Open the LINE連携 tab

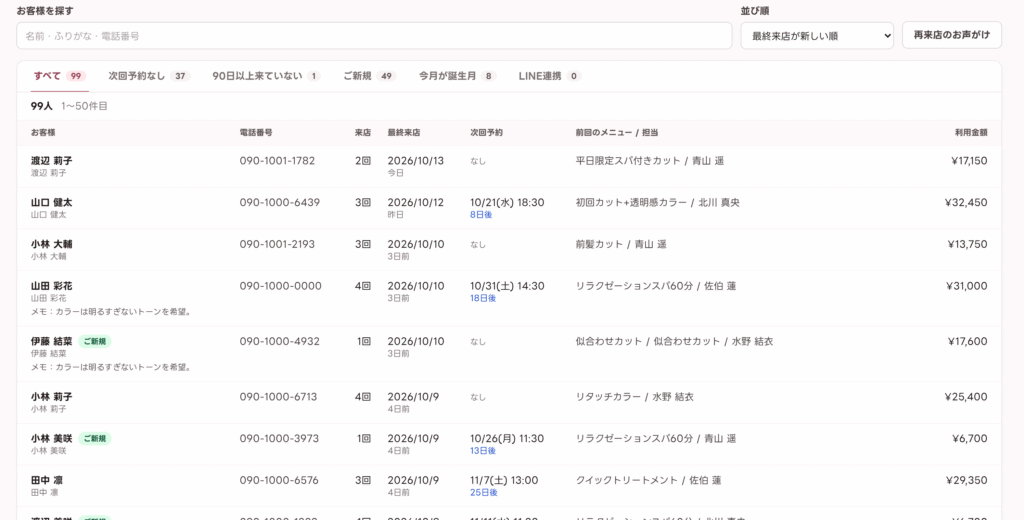(x=549, y=76)
